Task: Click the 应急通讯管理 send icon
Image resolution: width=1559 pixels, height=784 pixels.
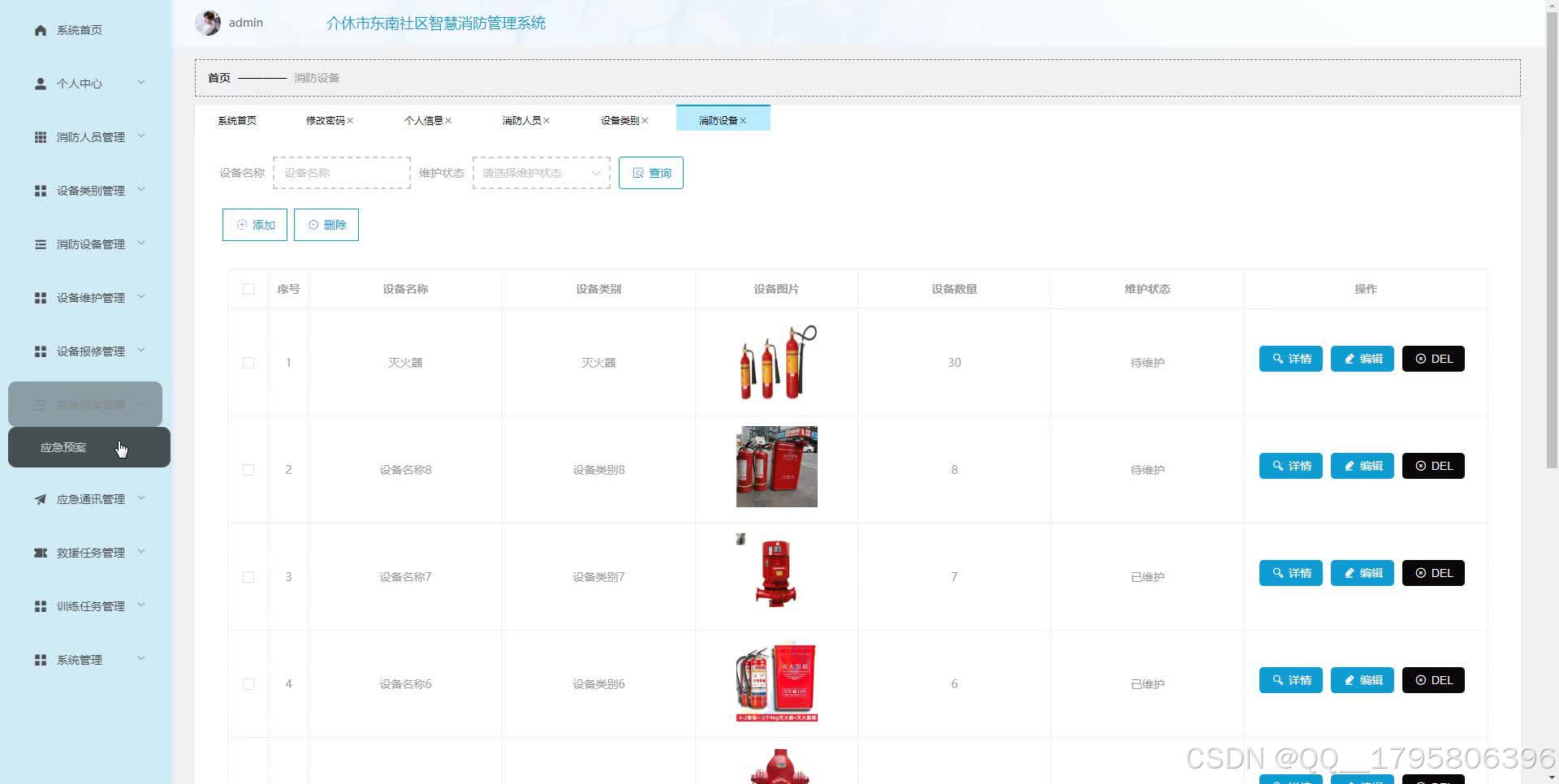Action: (40, 498)
